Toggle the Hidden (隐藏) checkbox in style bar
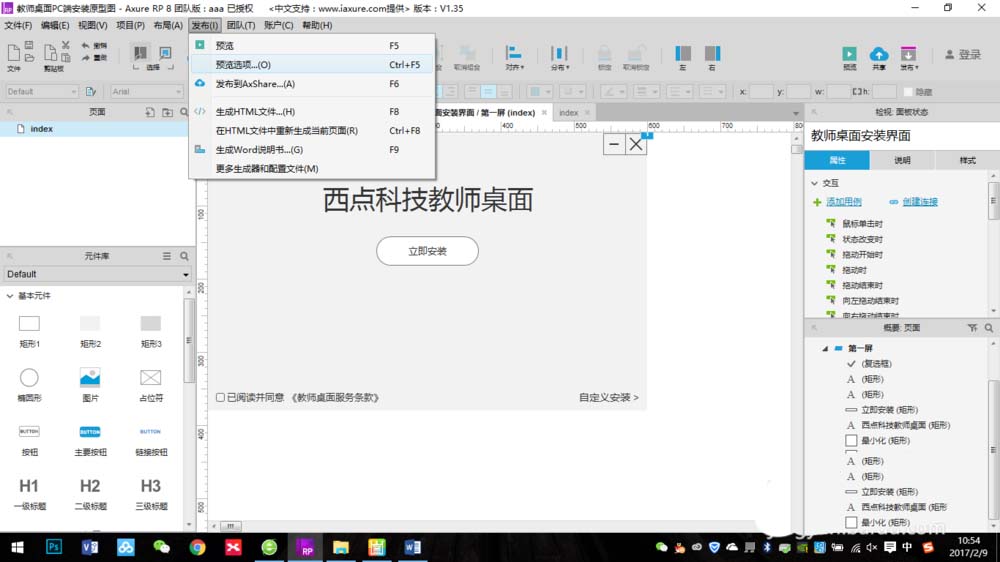The height and width of the screenshot is (562, 1000). pos(908,92)
